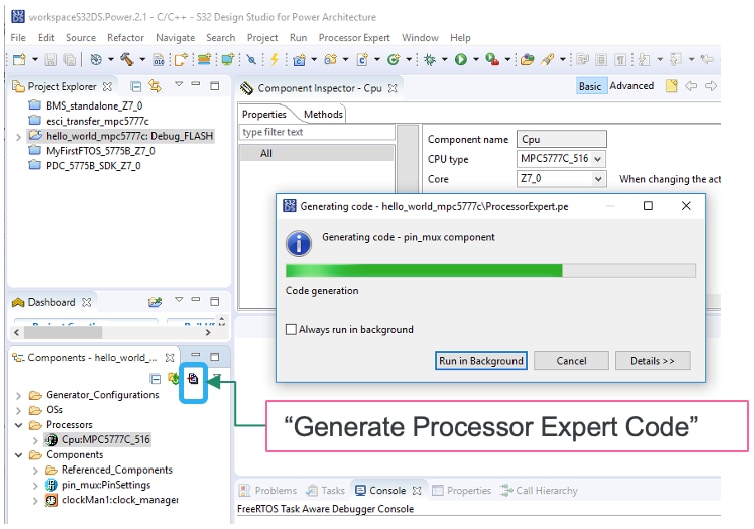Expand the Generator_Configurations folder
This screenshot has width=754, height=529.
tap(18, 395)
